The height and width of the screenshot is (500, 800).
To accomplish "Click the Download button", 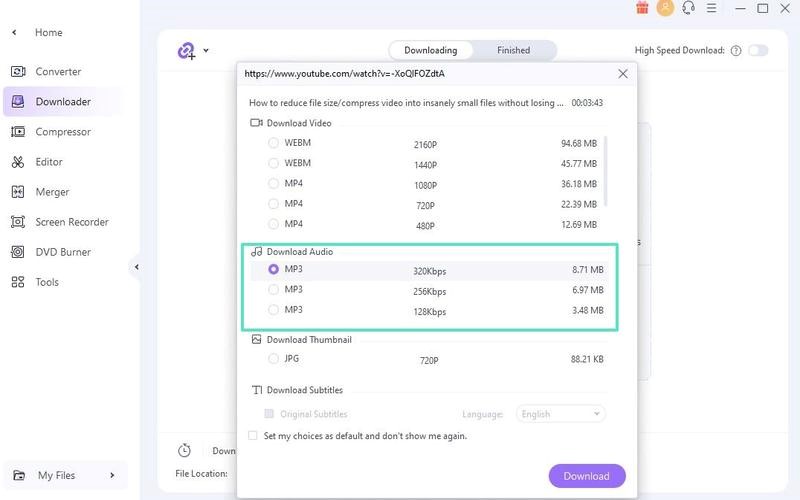I will coord(587,476).
